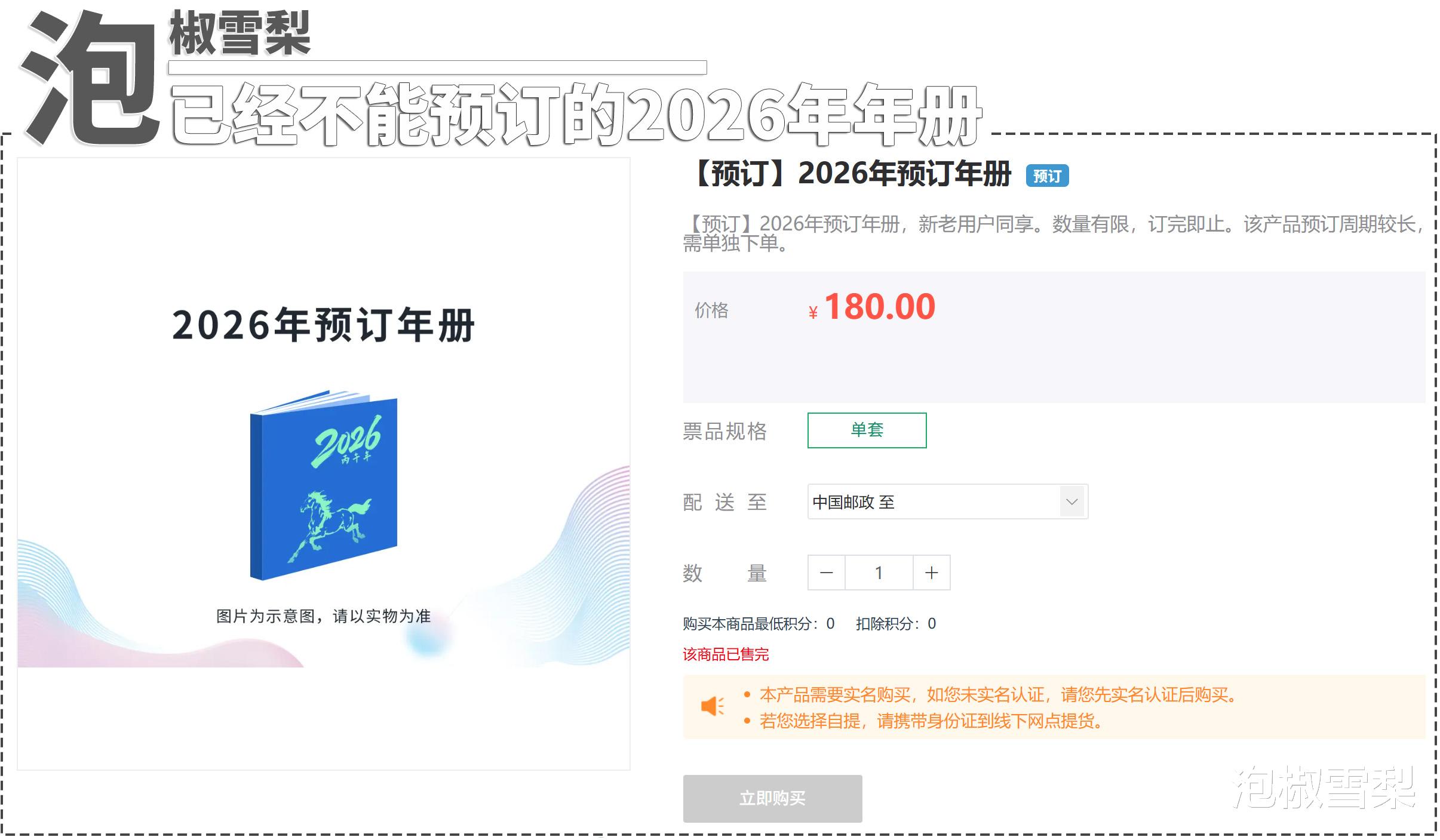Click the orange megaphone notice icon
This screenshot has width=1440, height=840.
pos(713,707)
